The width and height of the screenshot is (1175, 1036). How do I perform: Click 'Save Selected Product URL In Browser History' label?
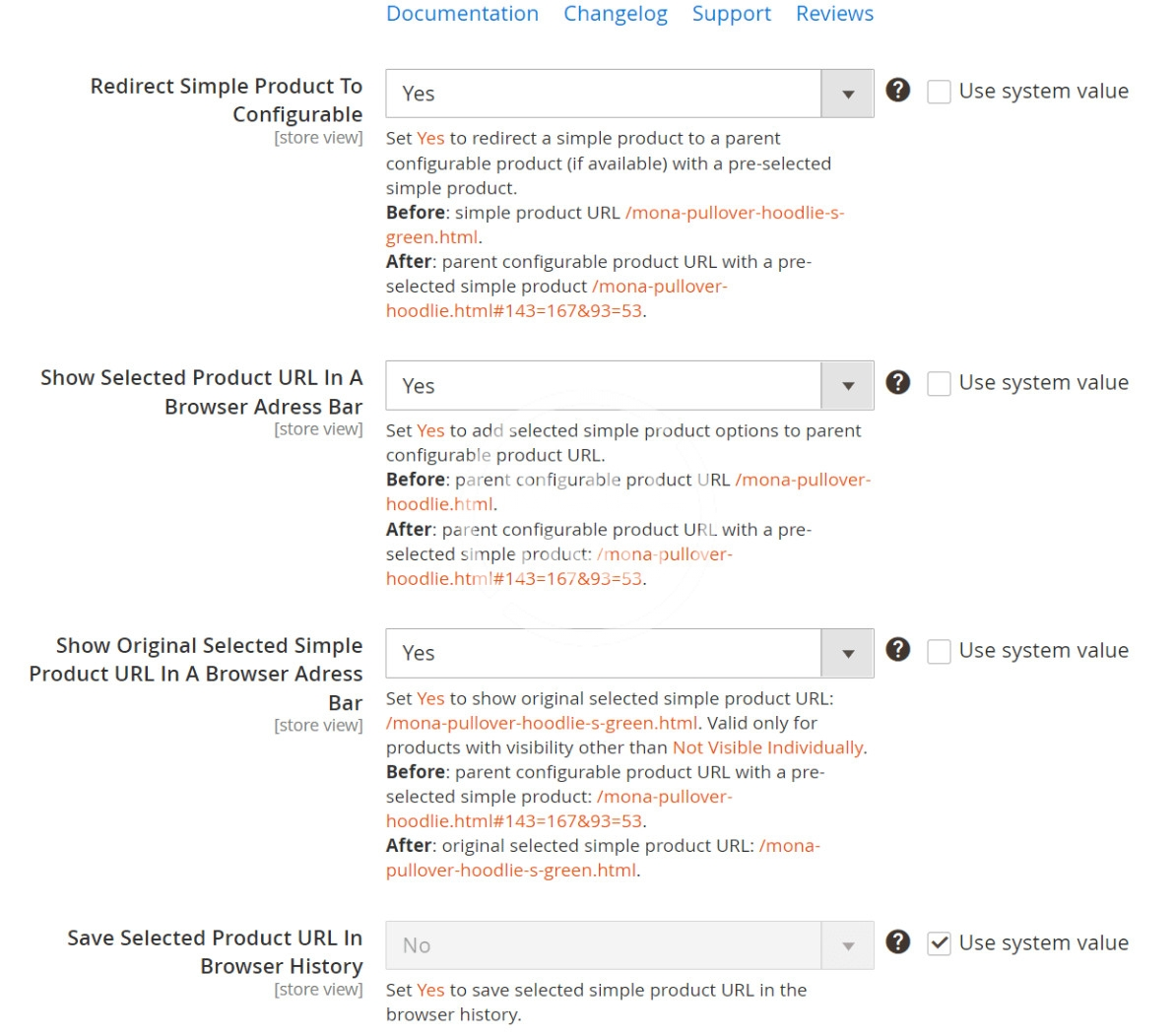pyautogui.click(x=215, y=951)
